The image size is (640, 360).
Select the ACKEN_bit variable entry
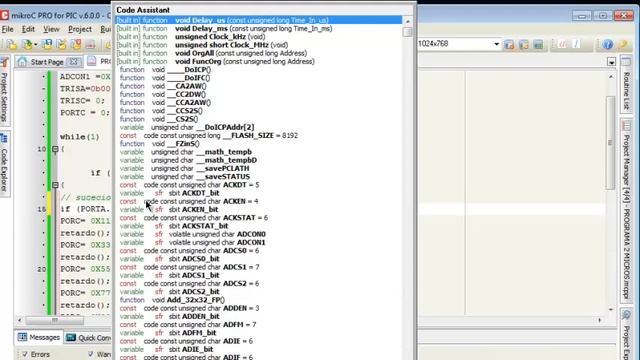click(259, 209)
